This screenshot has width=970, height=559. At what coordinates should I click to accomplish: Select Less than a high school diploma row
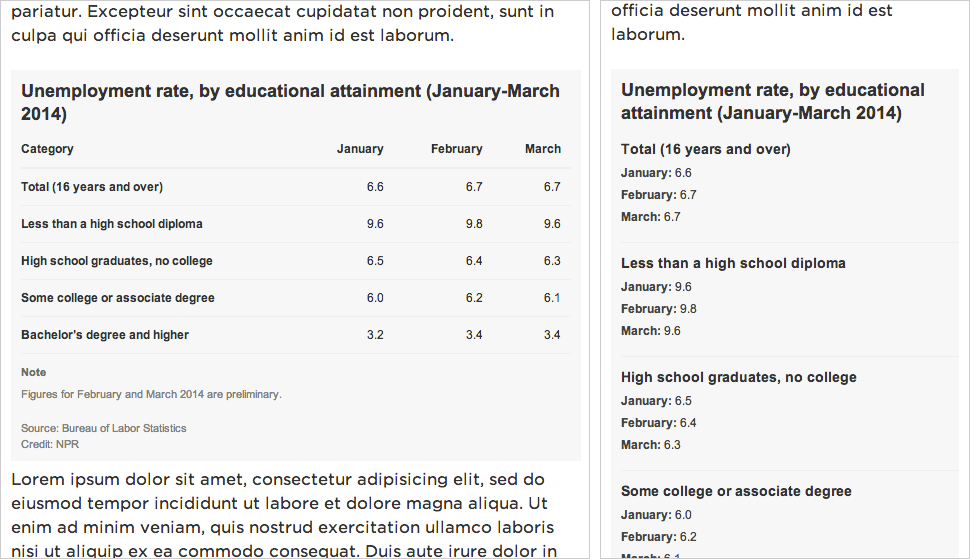point(296,224)
